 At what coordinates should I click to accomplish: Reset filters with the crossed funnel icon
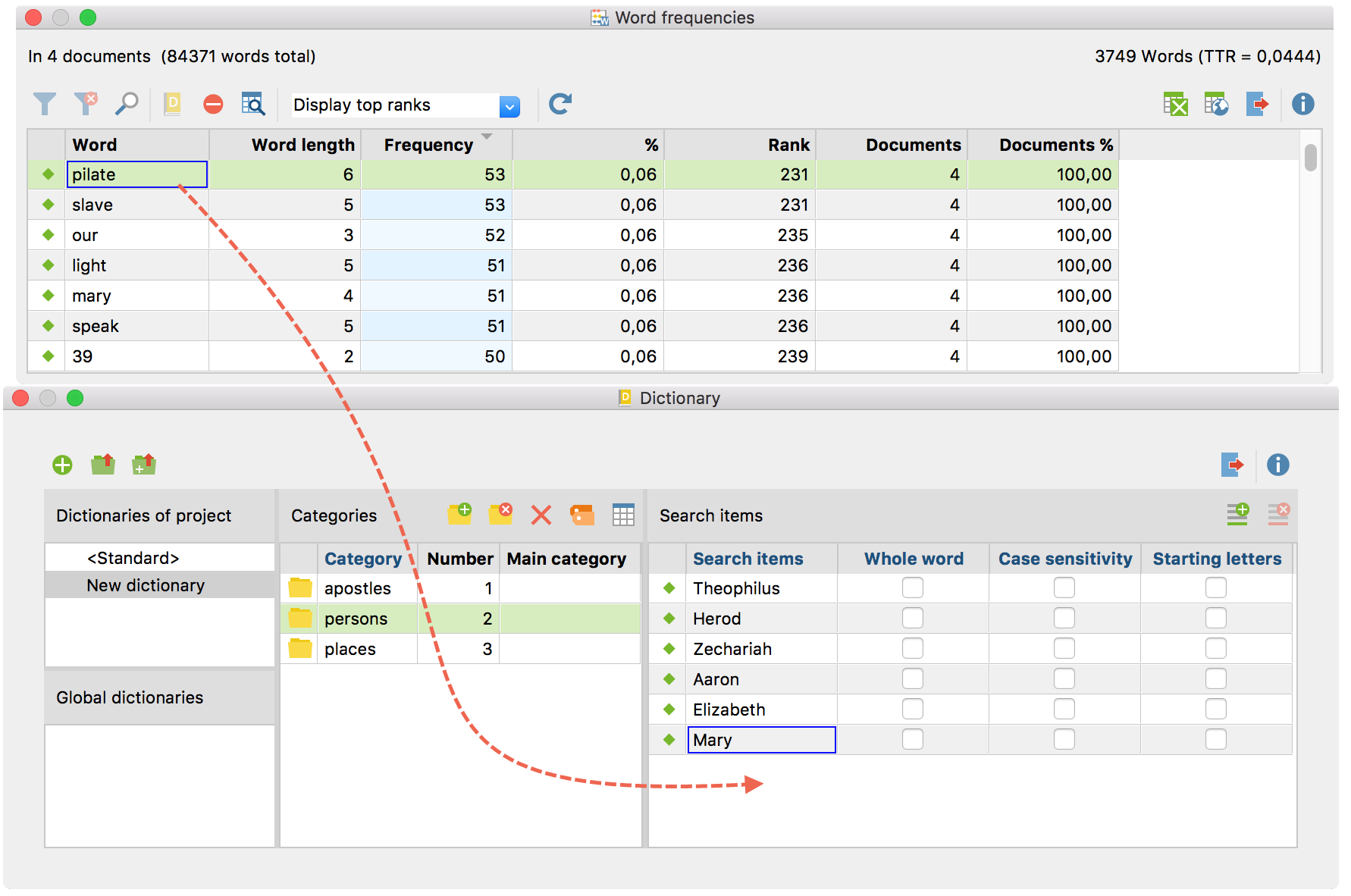[x=86, y=104]
